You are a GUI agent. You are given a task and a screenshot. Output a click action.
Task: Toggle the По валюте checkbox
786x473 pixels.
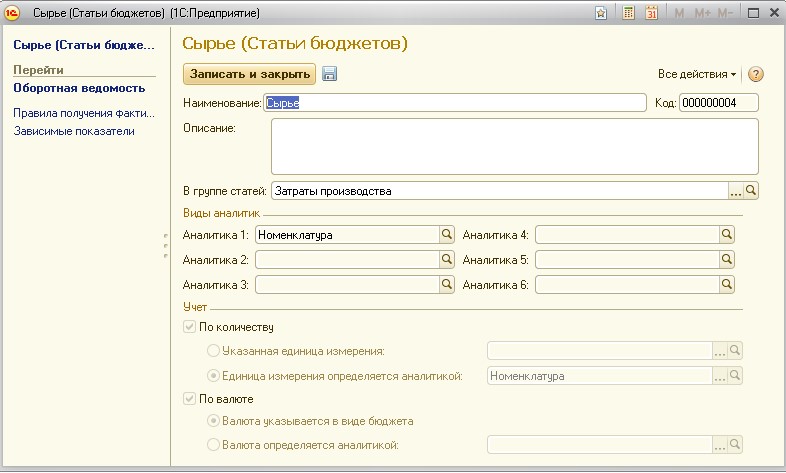pyautogui.click(x=191, y=399)
